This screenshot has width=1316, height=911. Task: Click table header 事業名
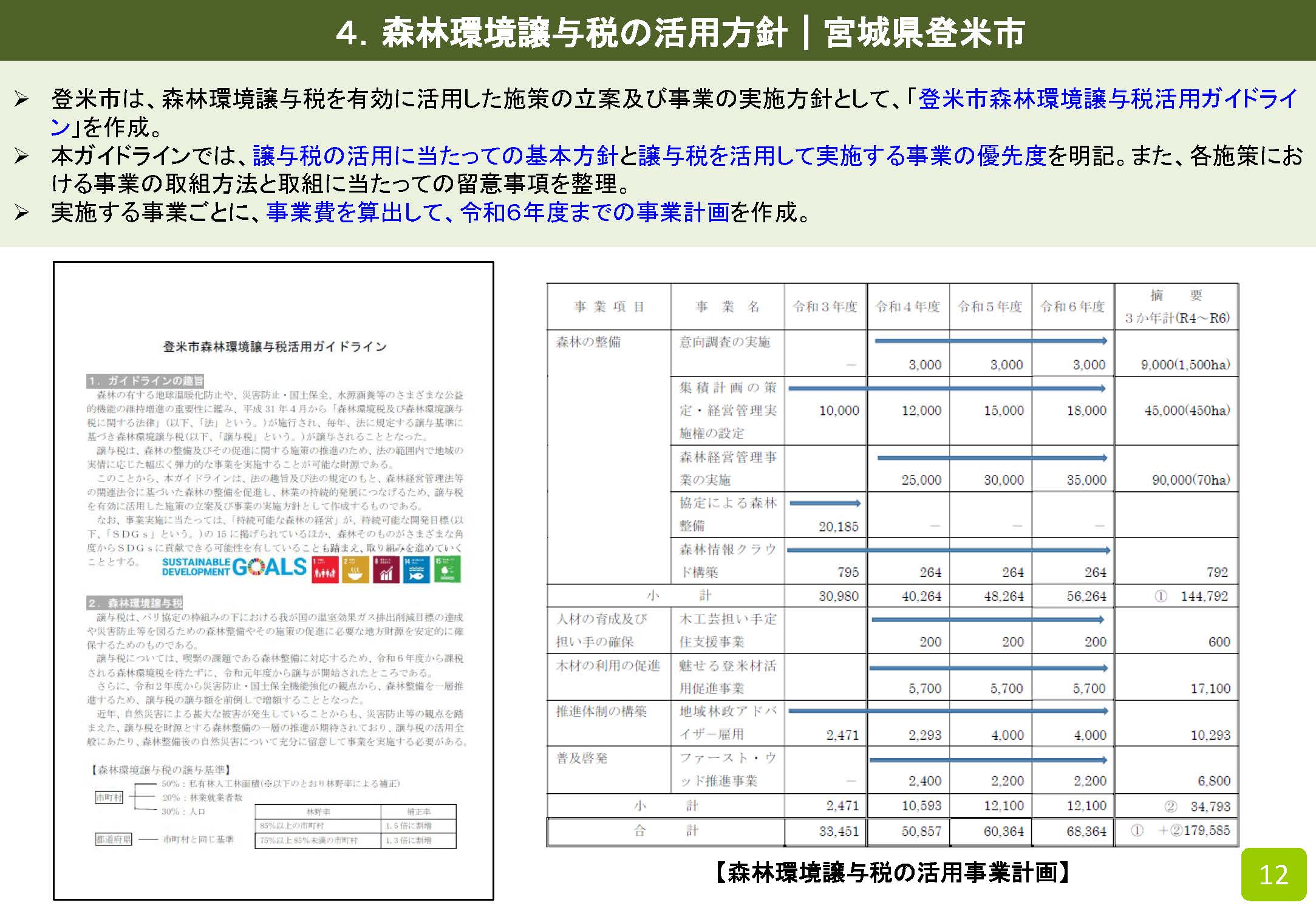pos(728,307)
